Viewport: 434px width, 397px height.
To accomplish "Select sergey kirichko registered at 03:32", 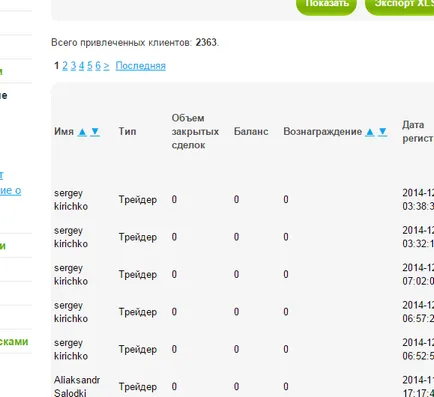I will tap(71, 237).
